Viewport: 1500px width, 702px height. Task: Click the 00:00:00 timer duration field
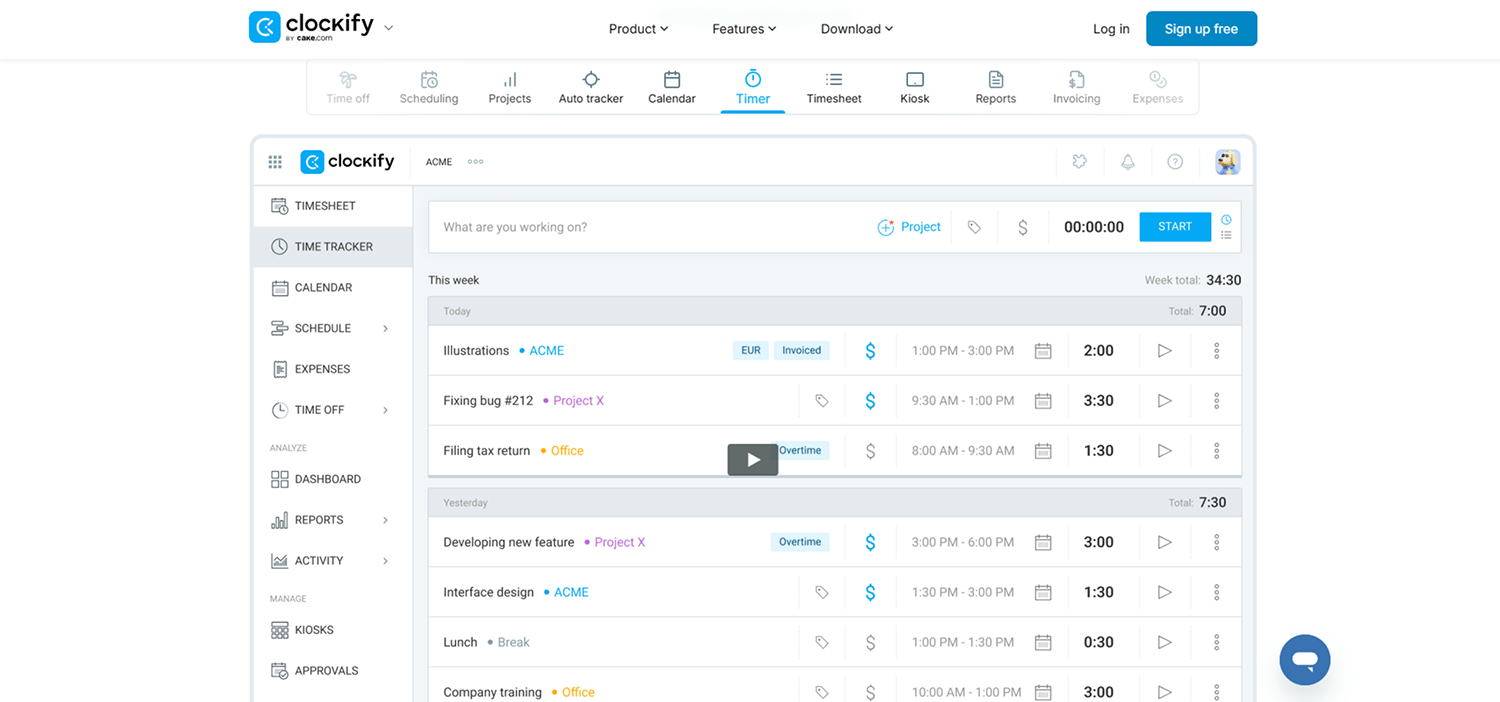(1094, 227)
